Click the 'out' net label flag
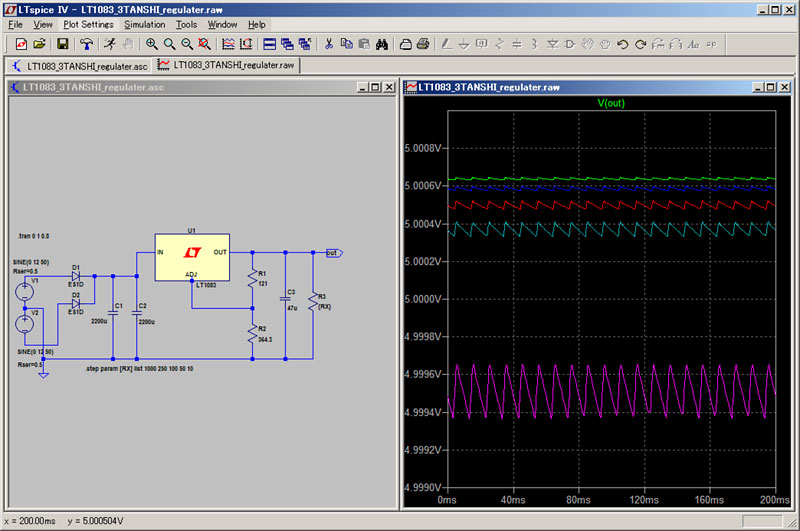800x531 pixels. [334, 252]
